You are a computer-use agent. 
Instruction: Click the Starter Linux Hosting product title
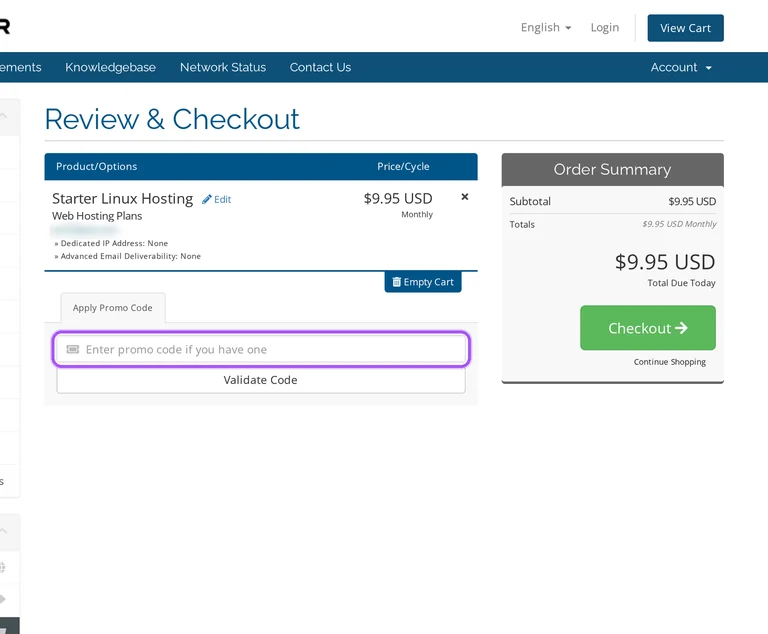(122, 198)
